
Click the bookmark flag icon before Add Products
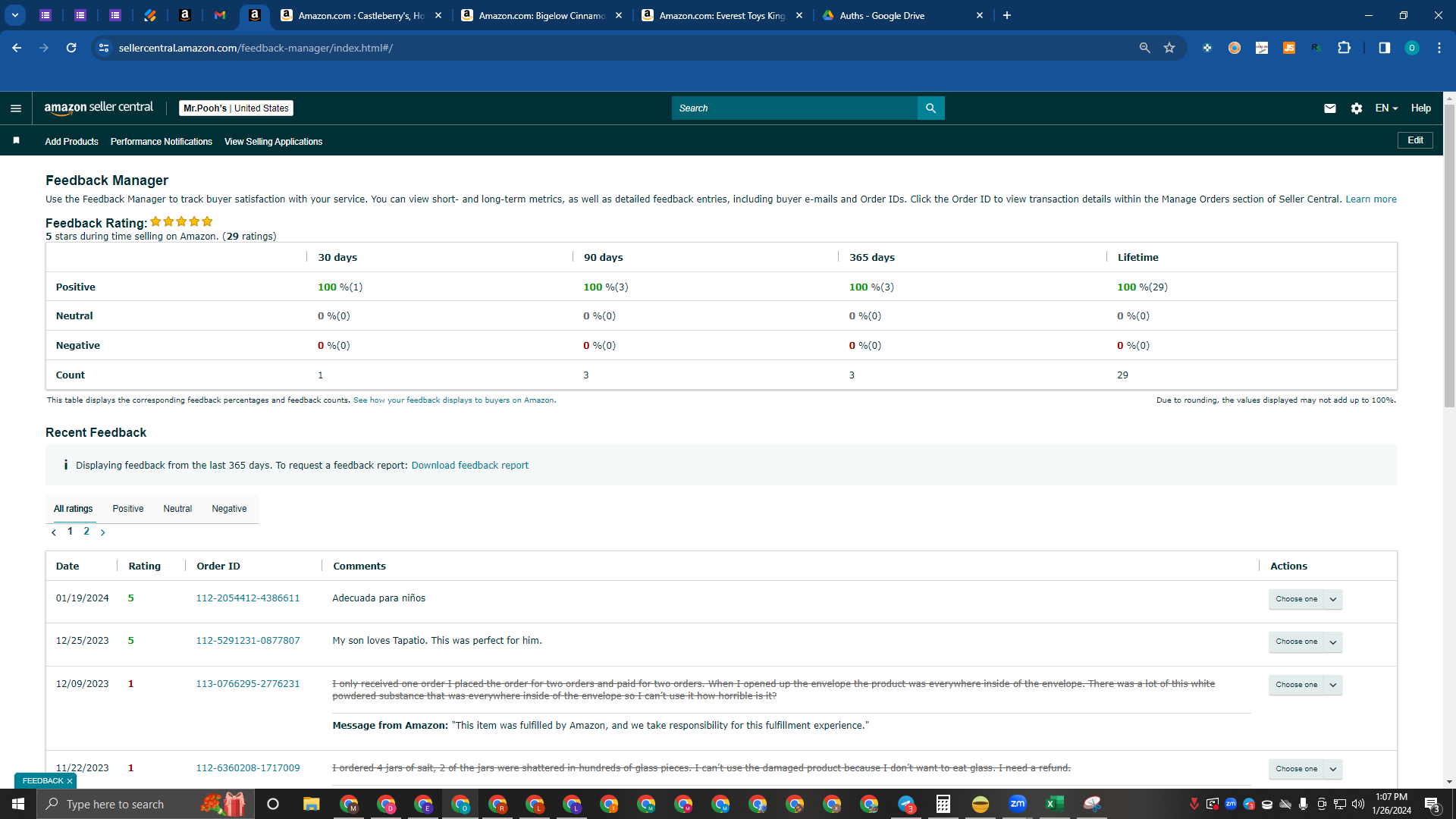16,141
